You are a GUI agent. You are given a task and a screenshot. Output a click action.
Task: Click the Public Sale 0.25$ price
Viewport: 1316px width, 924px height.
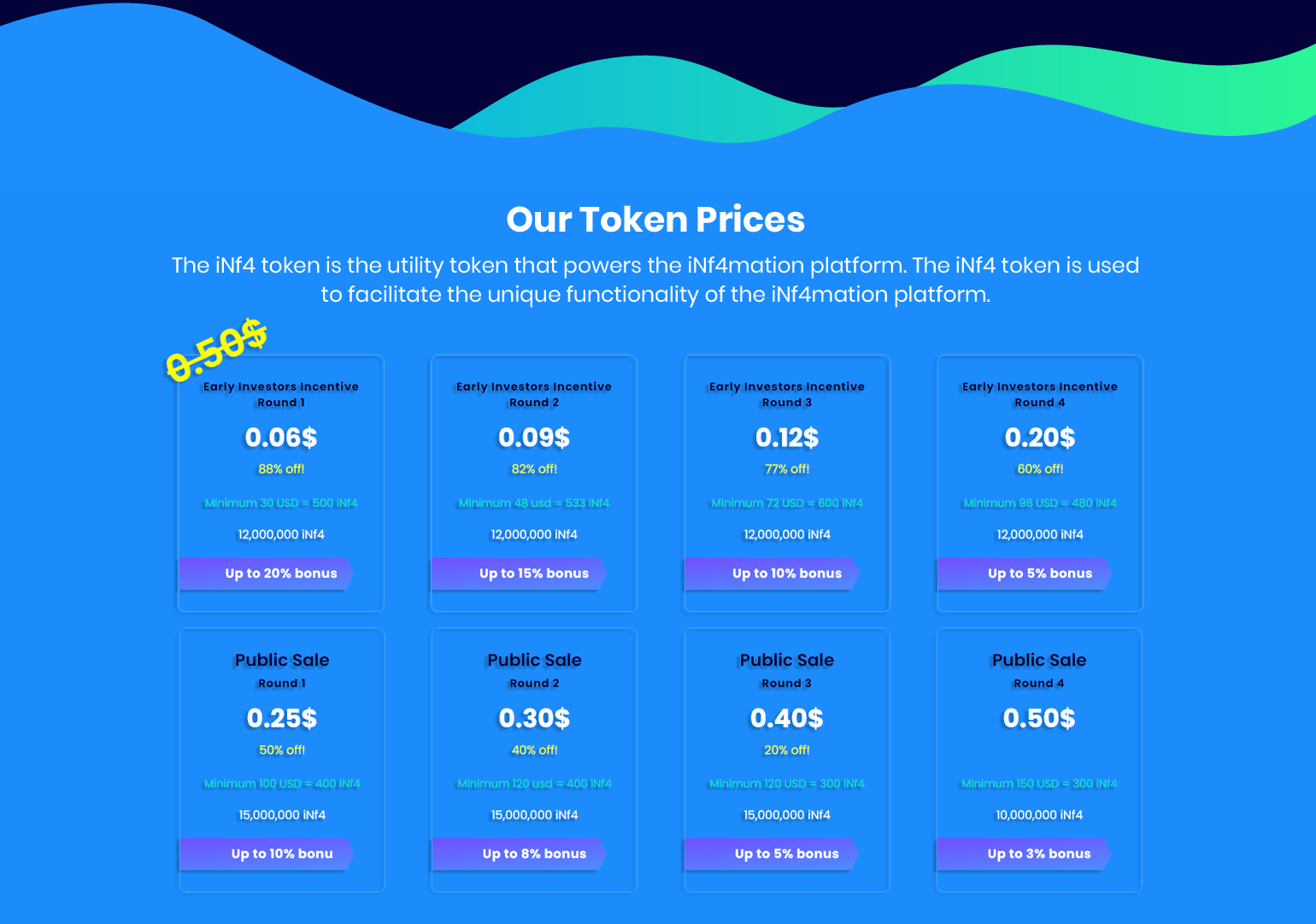282,718
